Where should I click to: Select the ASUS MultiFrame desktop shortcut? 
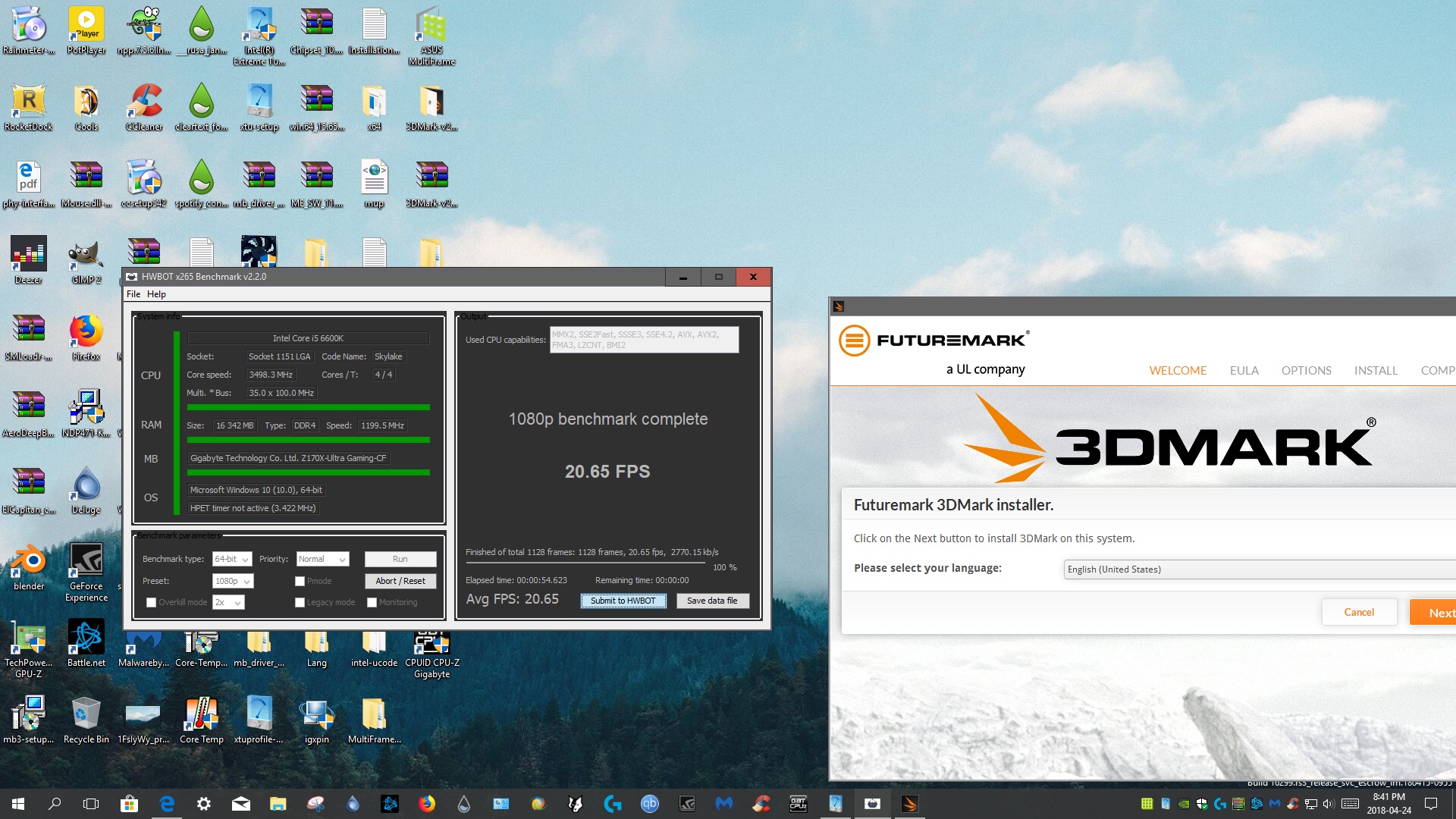point(431,36)
